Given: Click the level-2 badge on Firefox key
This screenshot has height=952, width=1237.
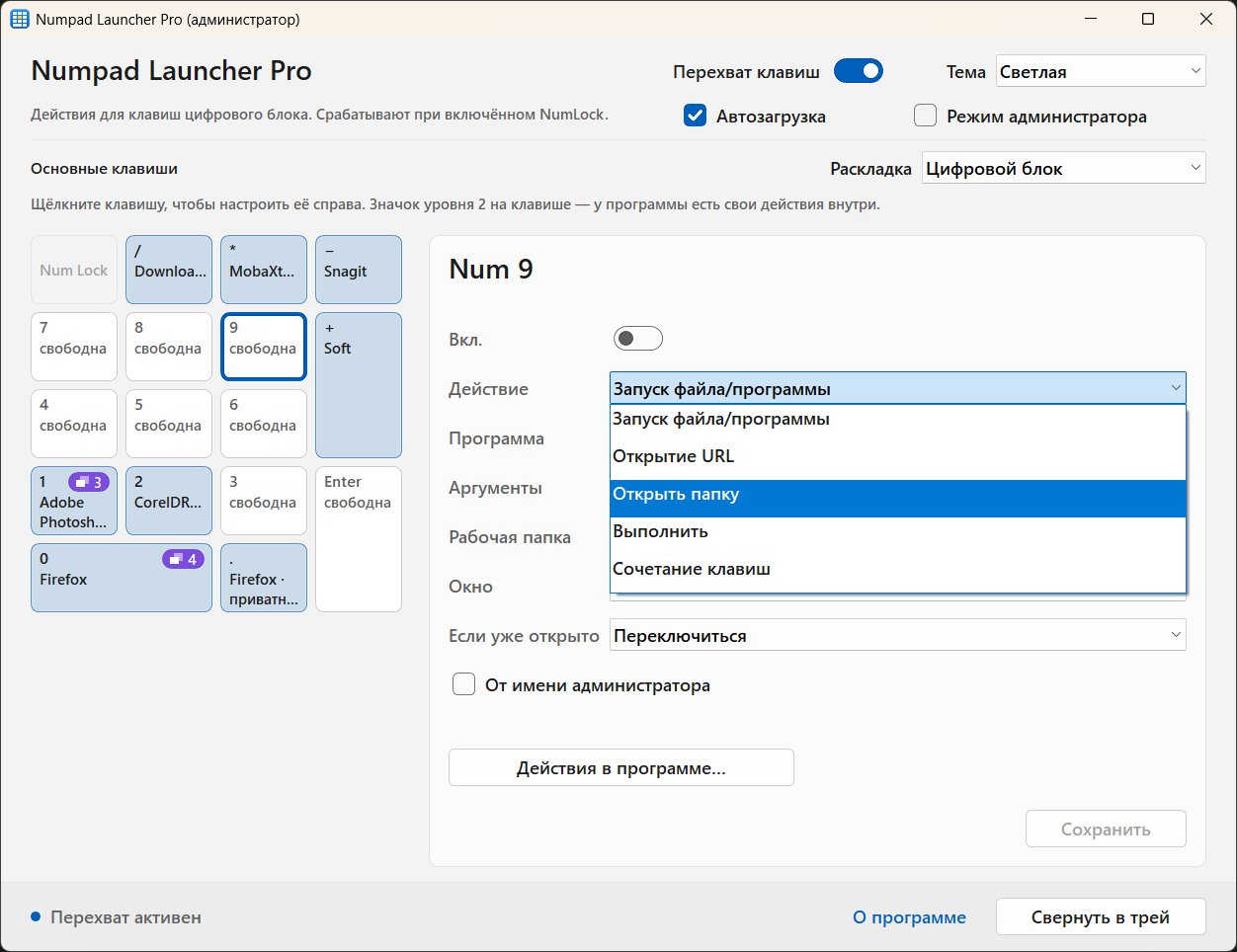Looking at the screenshot, I should 183,559.
